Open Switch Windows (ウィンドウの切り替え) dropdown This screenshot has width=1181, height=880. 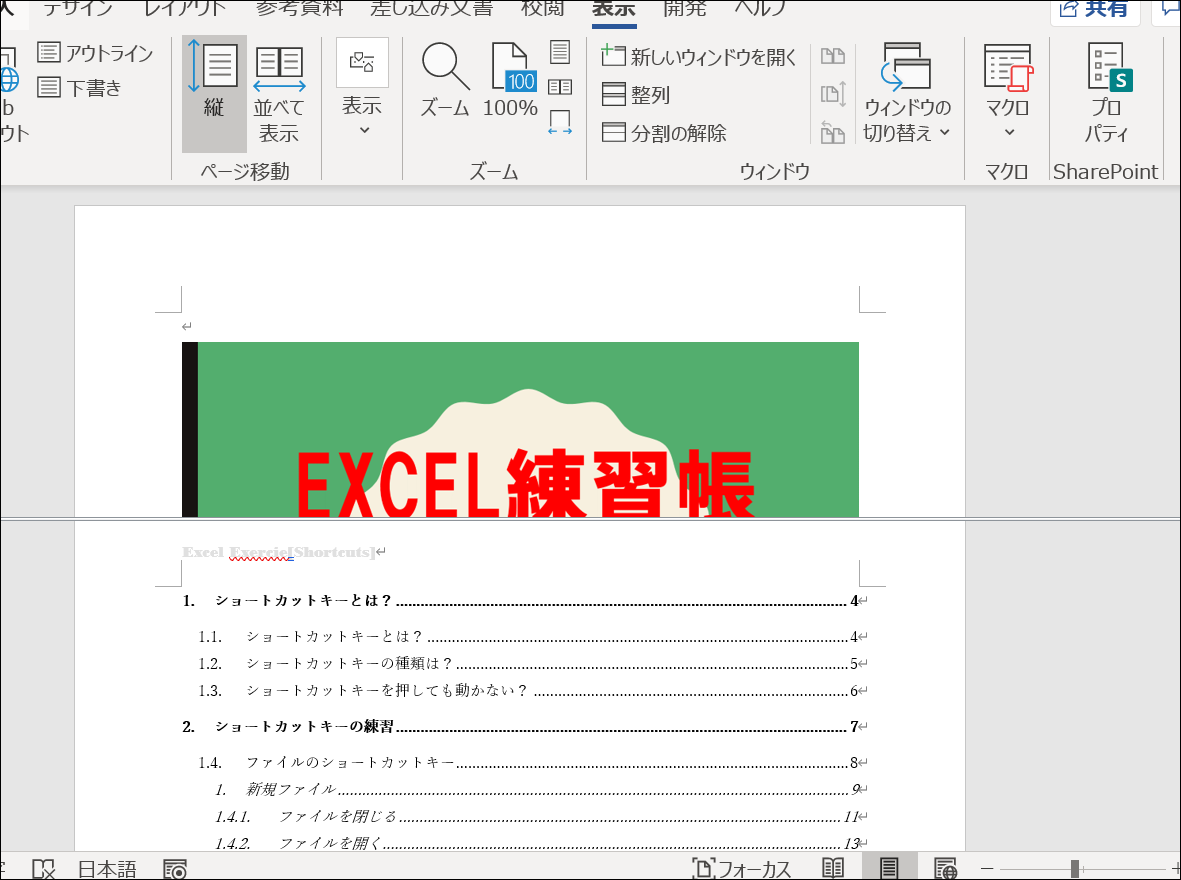pyautogui.click(x=907, y=92)
